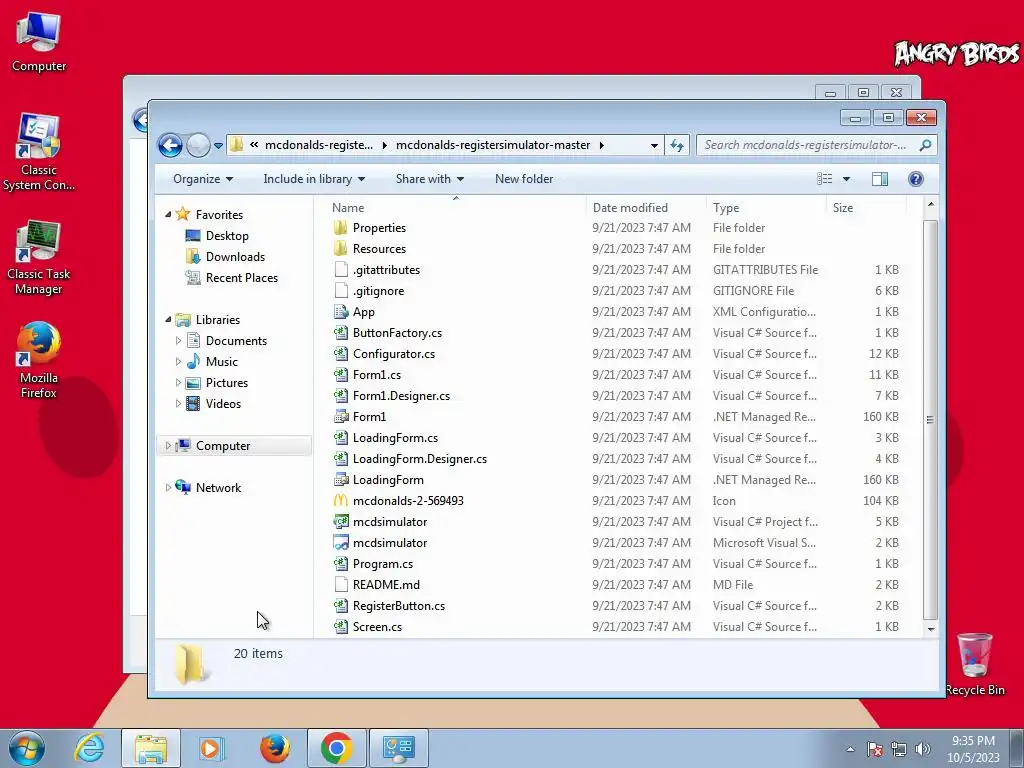Image resolution: width=1024 pixels, height=768 pixels.
Task: Click the Forward navigation arrow in Explorer
Action: (198, 145)
